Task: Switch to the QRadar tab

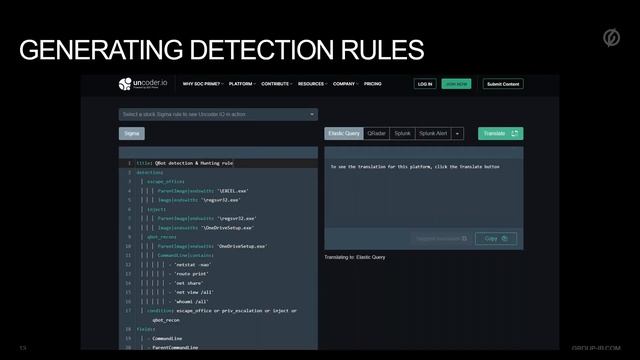Action: pos(376,133)
